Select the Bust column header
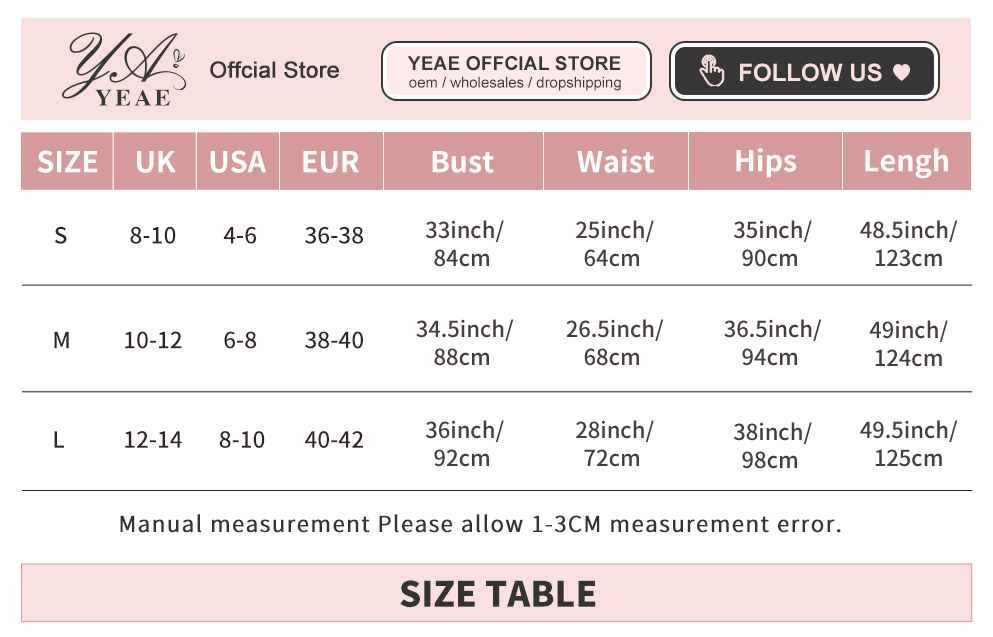Viewport: 993px width, 637px height. coord(463,162)
